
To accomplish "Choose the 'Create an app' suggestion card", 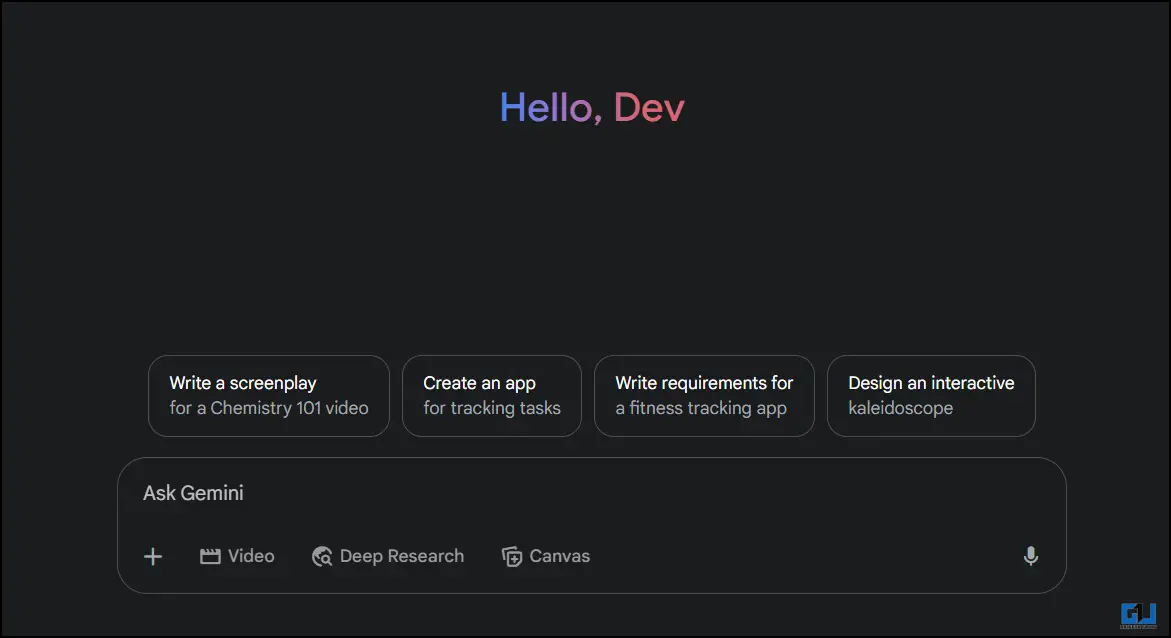I will point(491,396).
